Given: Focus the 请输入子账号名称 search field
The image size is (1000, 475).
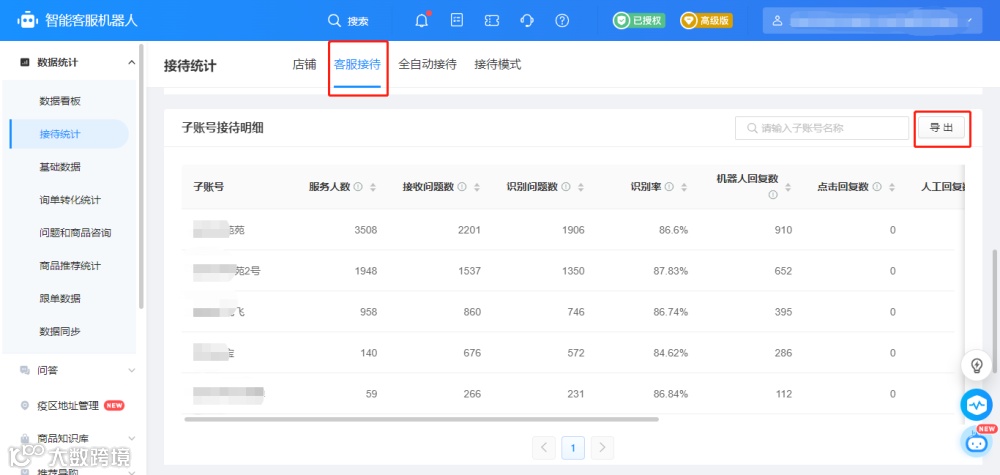Looking at the screenshot, I should (822, 128).
